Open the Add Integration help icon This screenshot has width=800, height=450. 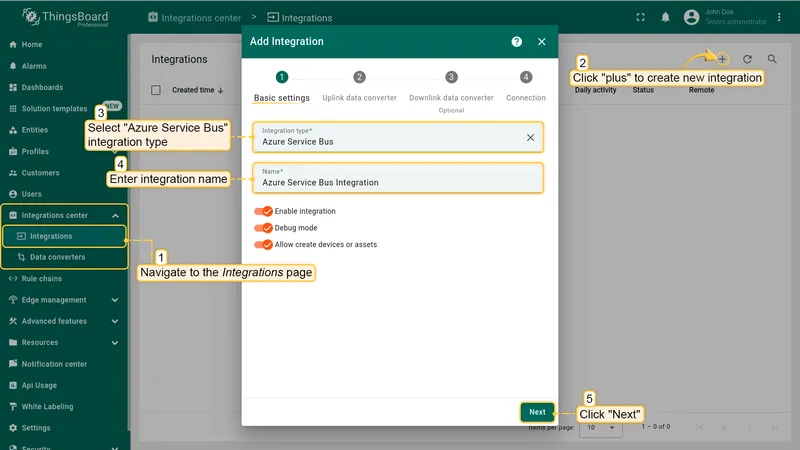[516, 42]
